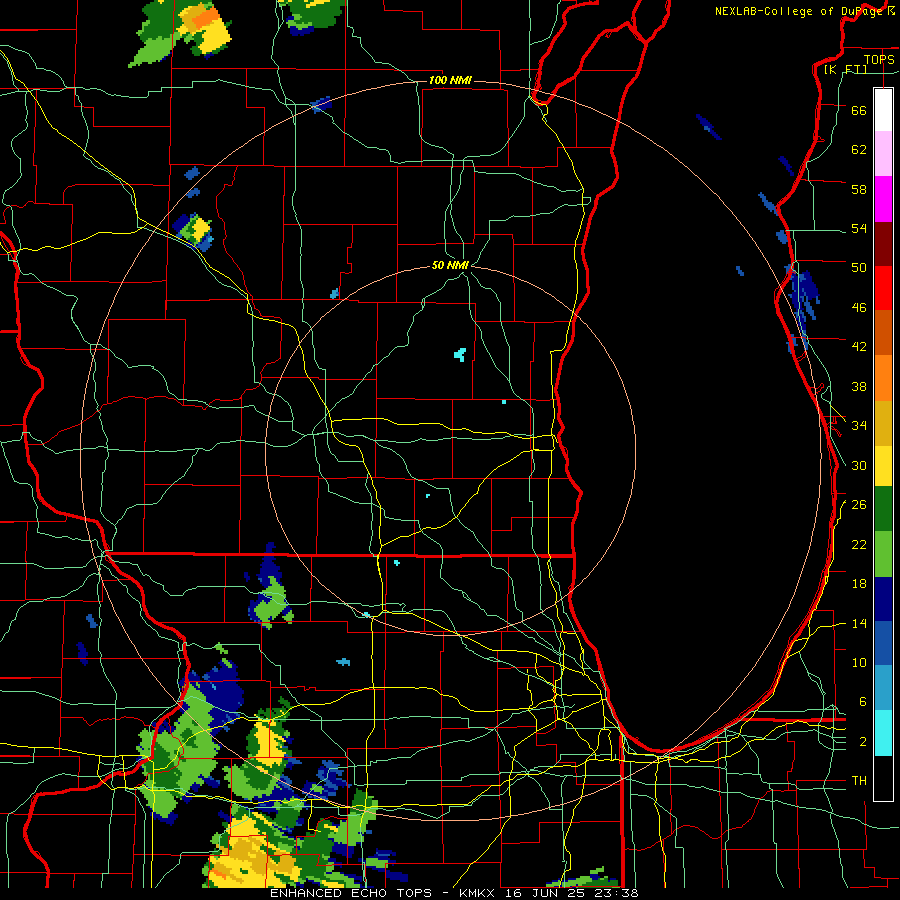Click the navy blue legend swatch beside 18

click(x=883, y=599)
